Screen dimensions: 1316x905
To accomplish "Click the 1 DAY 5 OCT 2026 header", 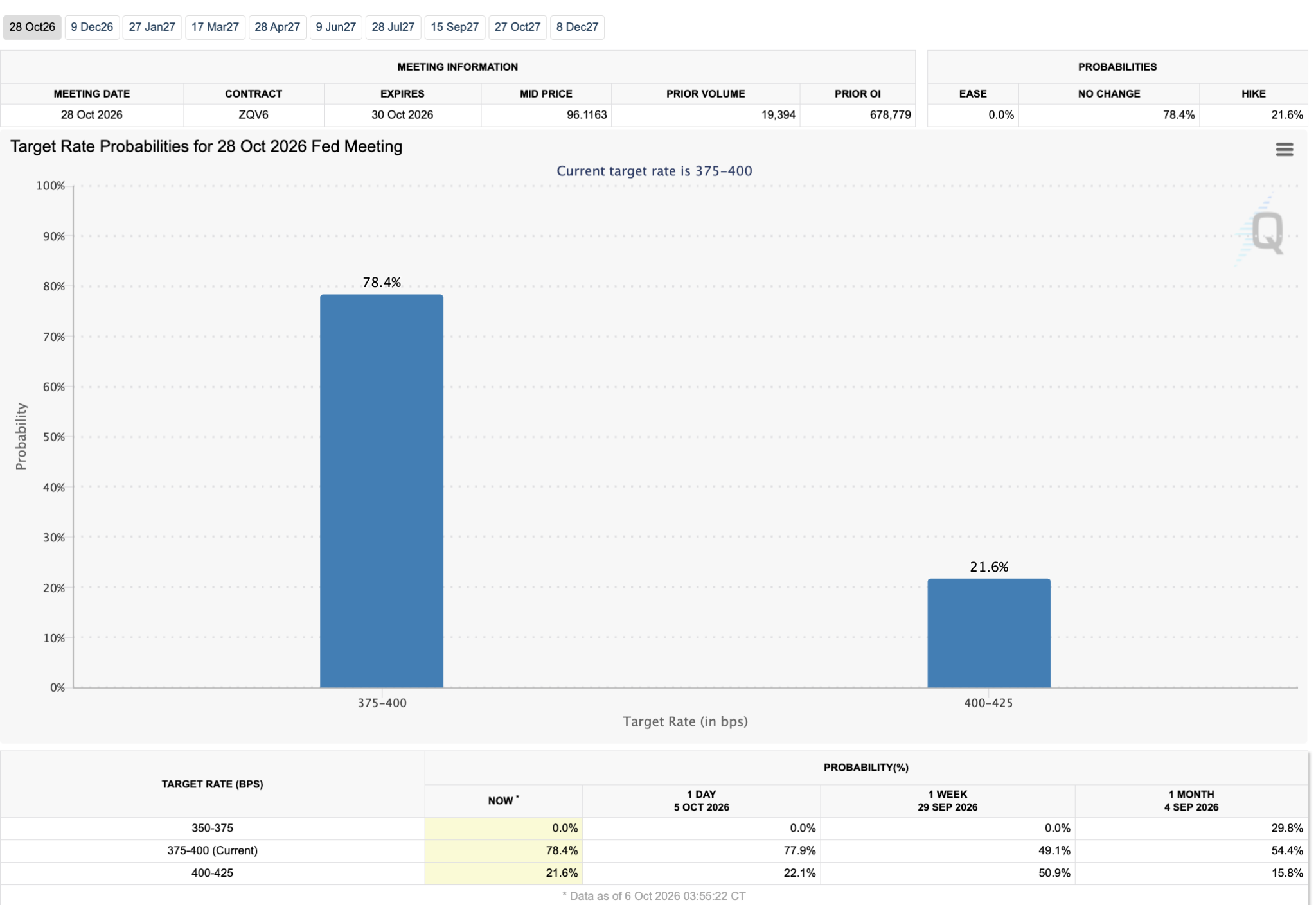I will click(x=701, y=800).
